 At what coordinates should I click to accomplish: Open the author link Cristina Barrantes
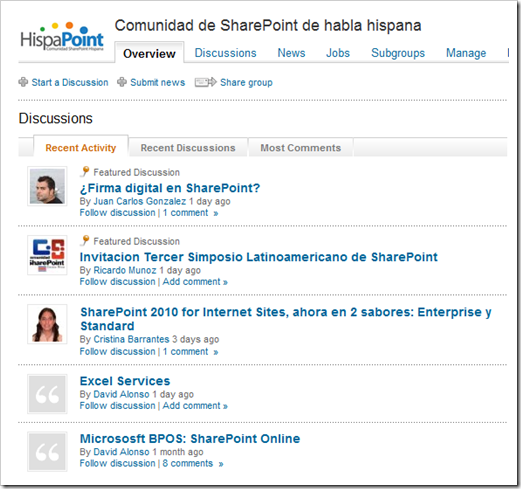coord(131,339)
